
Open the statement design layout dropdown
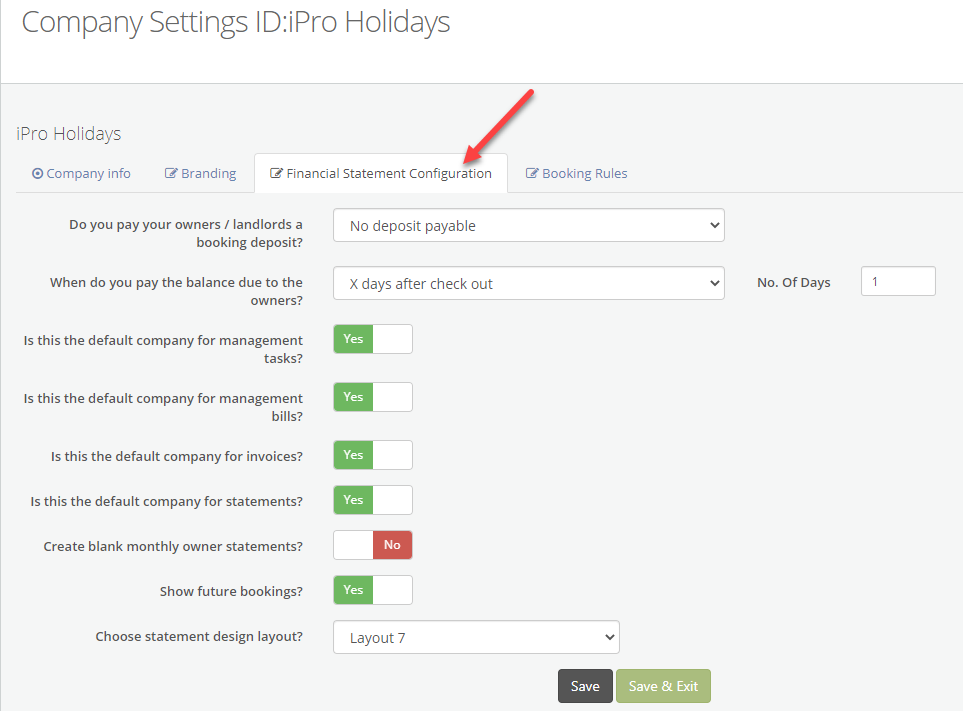477,637
